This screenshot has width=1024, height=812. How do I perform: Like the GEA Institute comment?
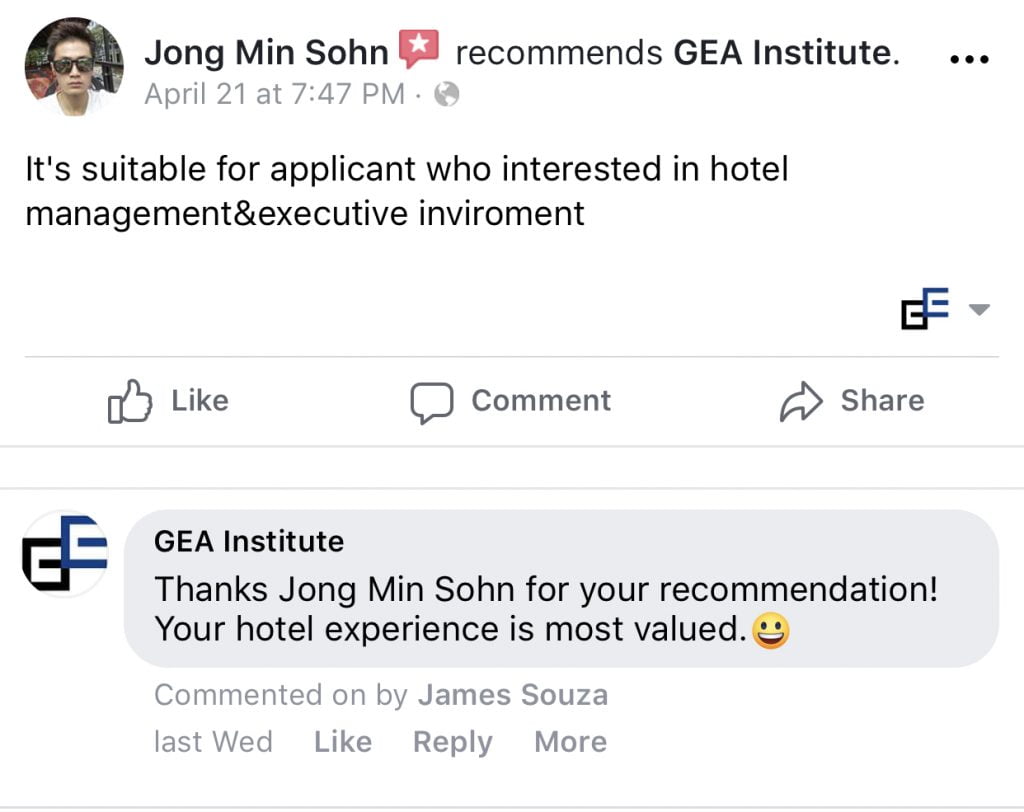click(343, 742)
